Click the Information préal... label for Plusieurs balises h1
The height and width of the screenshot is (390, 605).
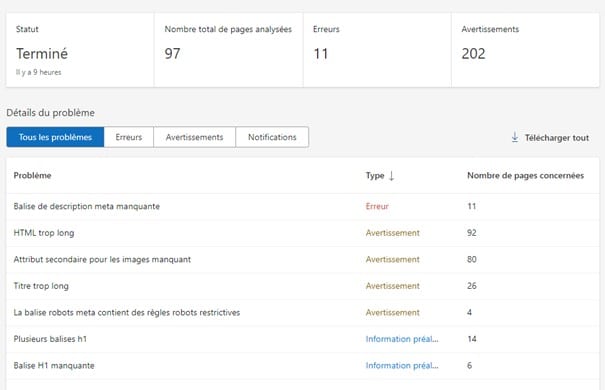[x=402, y=339]
